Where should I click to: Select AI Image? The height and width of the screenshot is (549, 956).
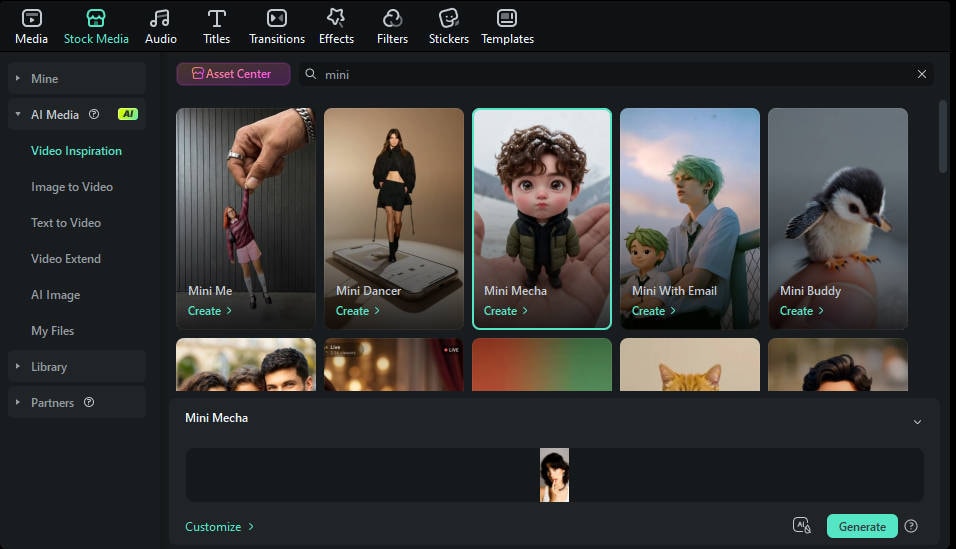55,295
